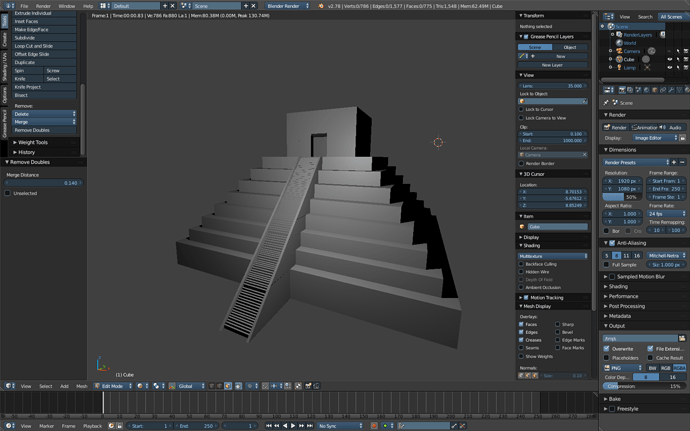Make Cube unselectable via cursor icon in outliner
This screenshot has height=431, width=690.
[x=678, y=59]
